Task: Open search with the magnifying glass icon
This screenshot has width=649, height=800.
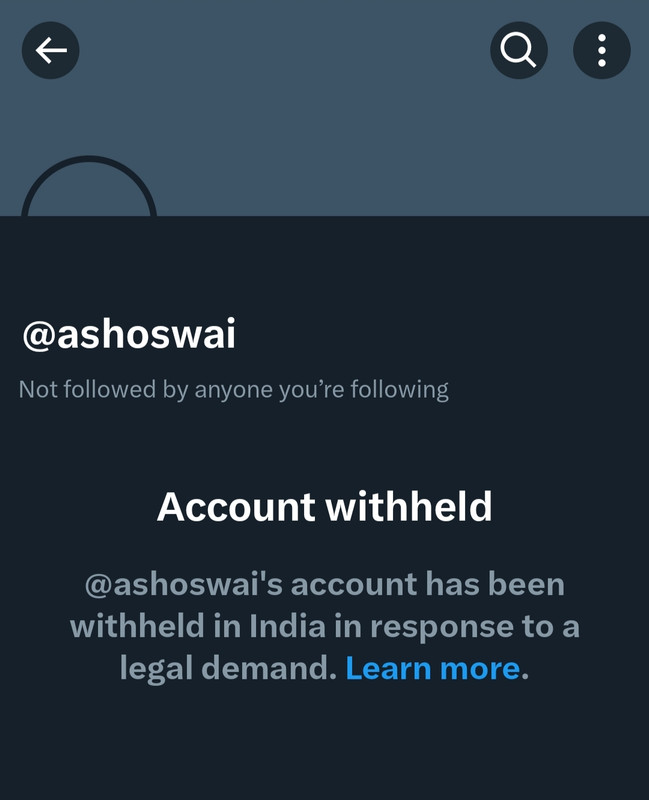Action: [519, 50]
